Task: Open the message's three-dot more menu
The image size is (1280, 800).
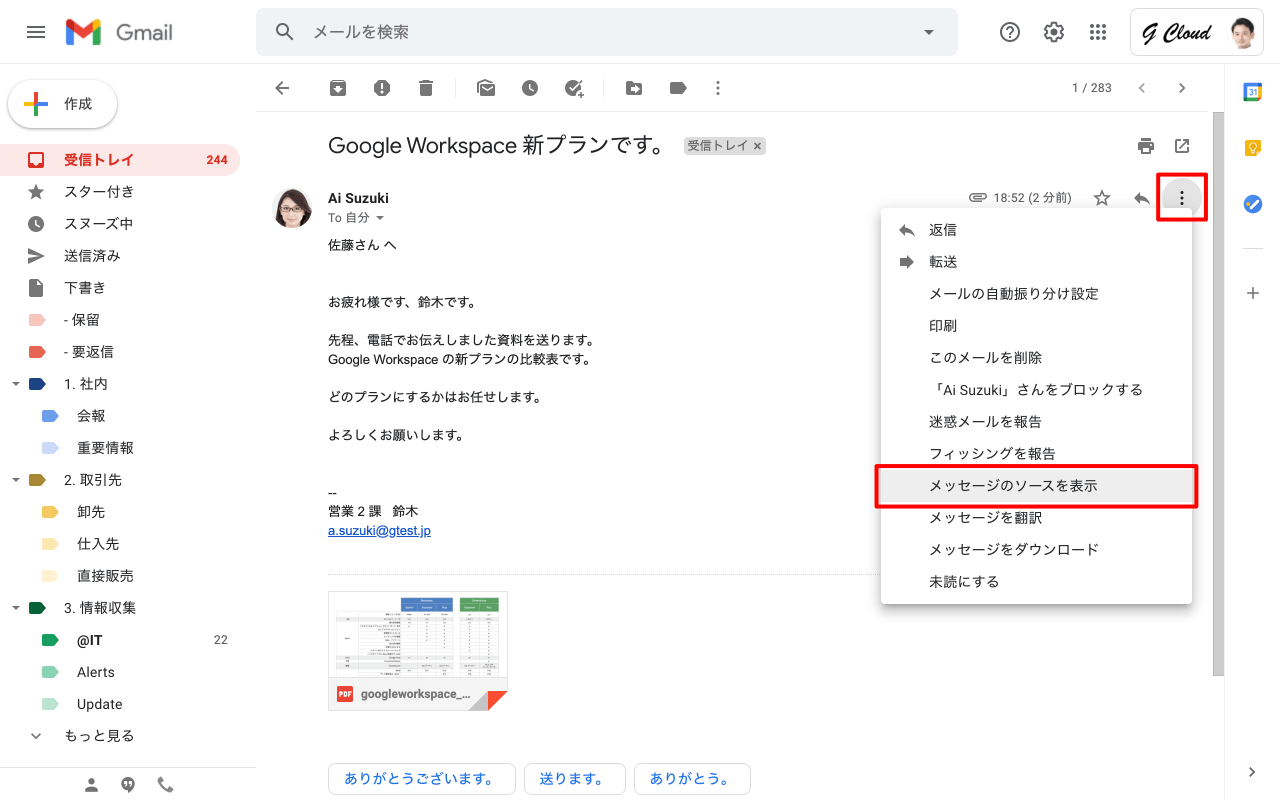Action: pos(1182,198)
